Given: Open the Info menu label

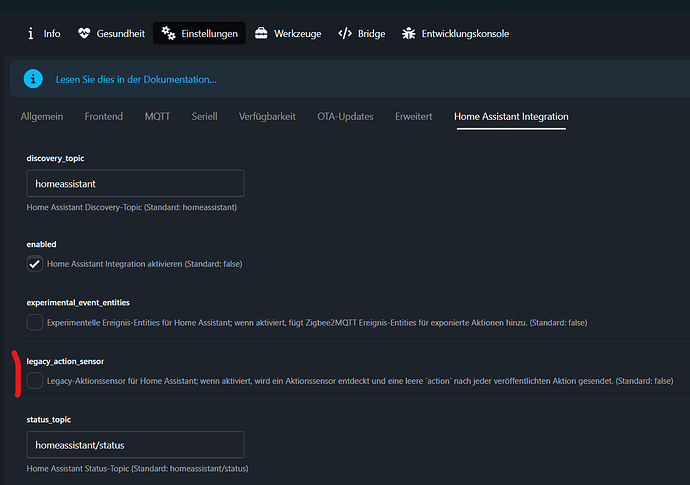Looking at the screenshot, I should tap(52, 34).
